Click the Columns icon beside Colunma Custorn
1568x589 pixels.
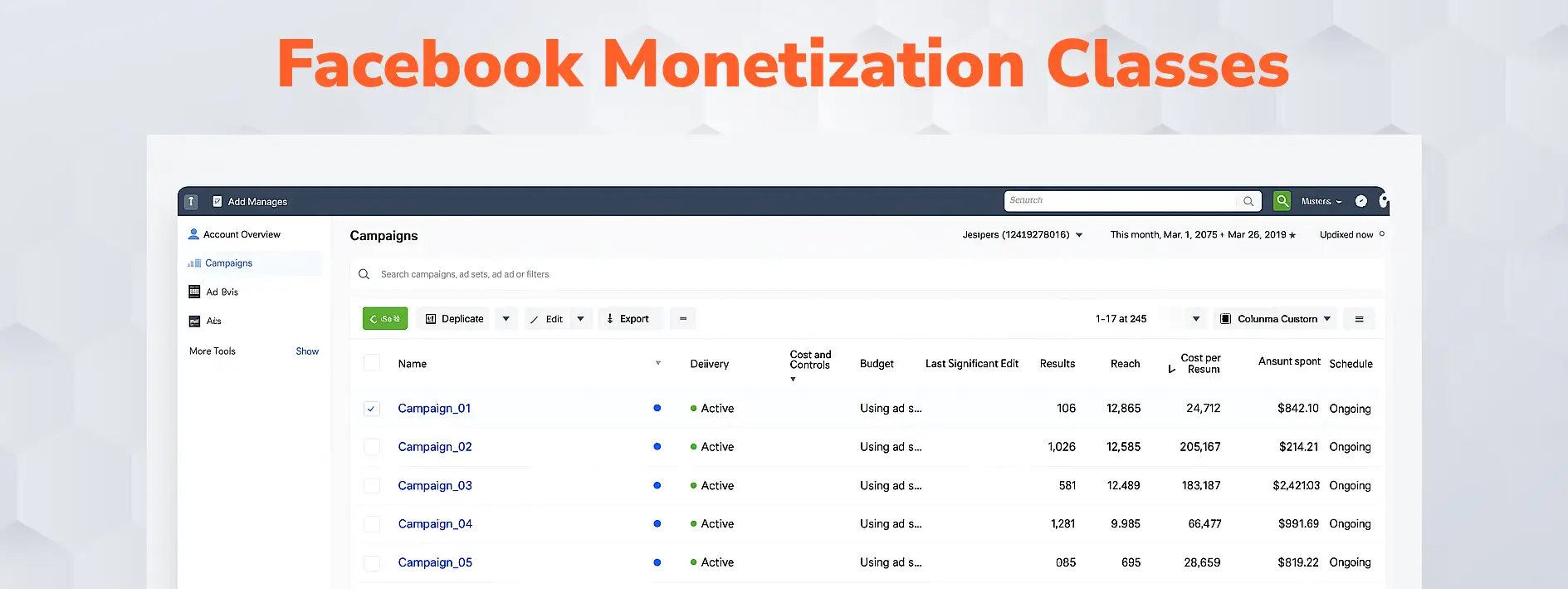[1226, 319]
